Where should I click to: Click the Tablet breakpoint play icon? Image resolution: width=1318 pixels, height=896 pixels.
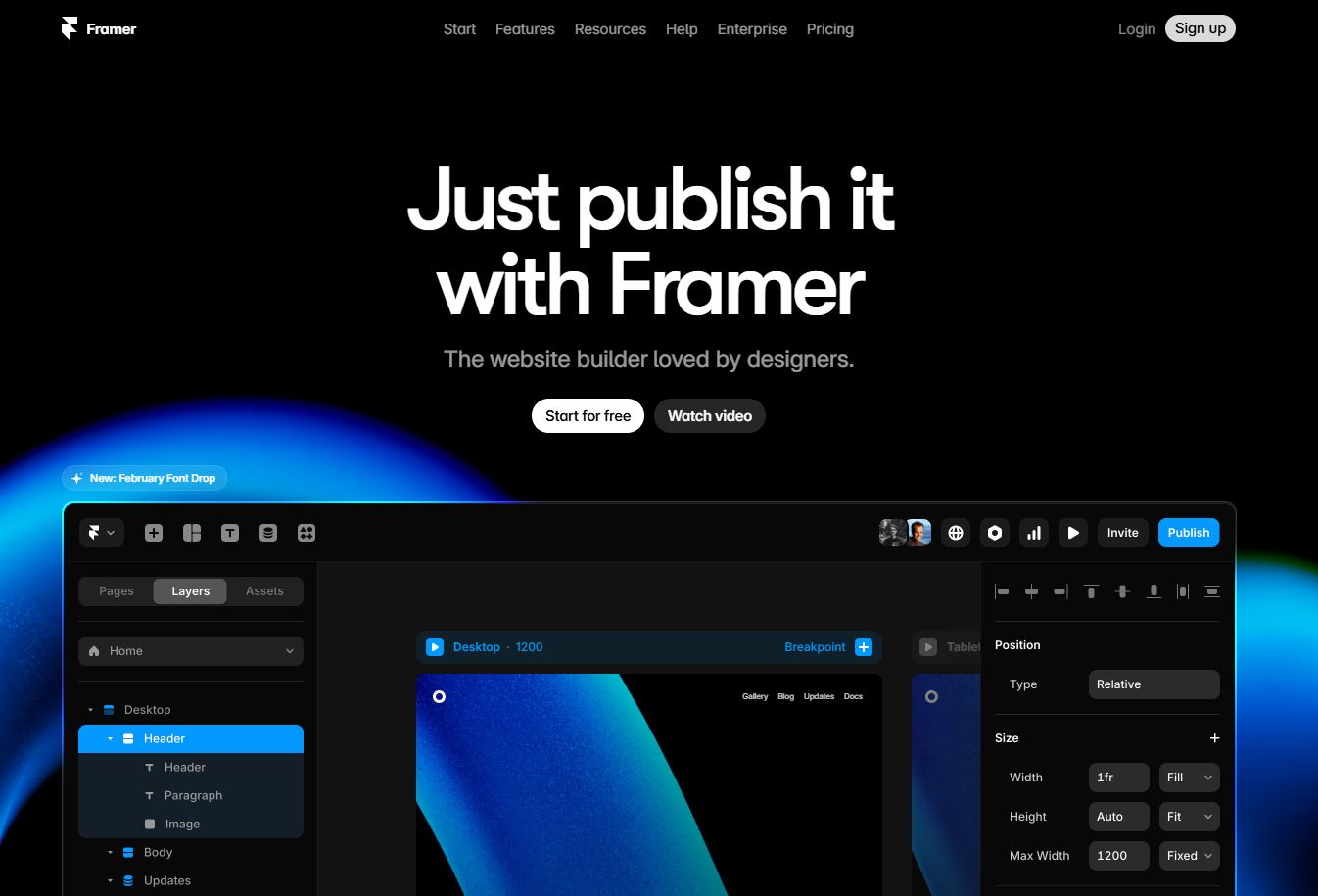(928, 647)
